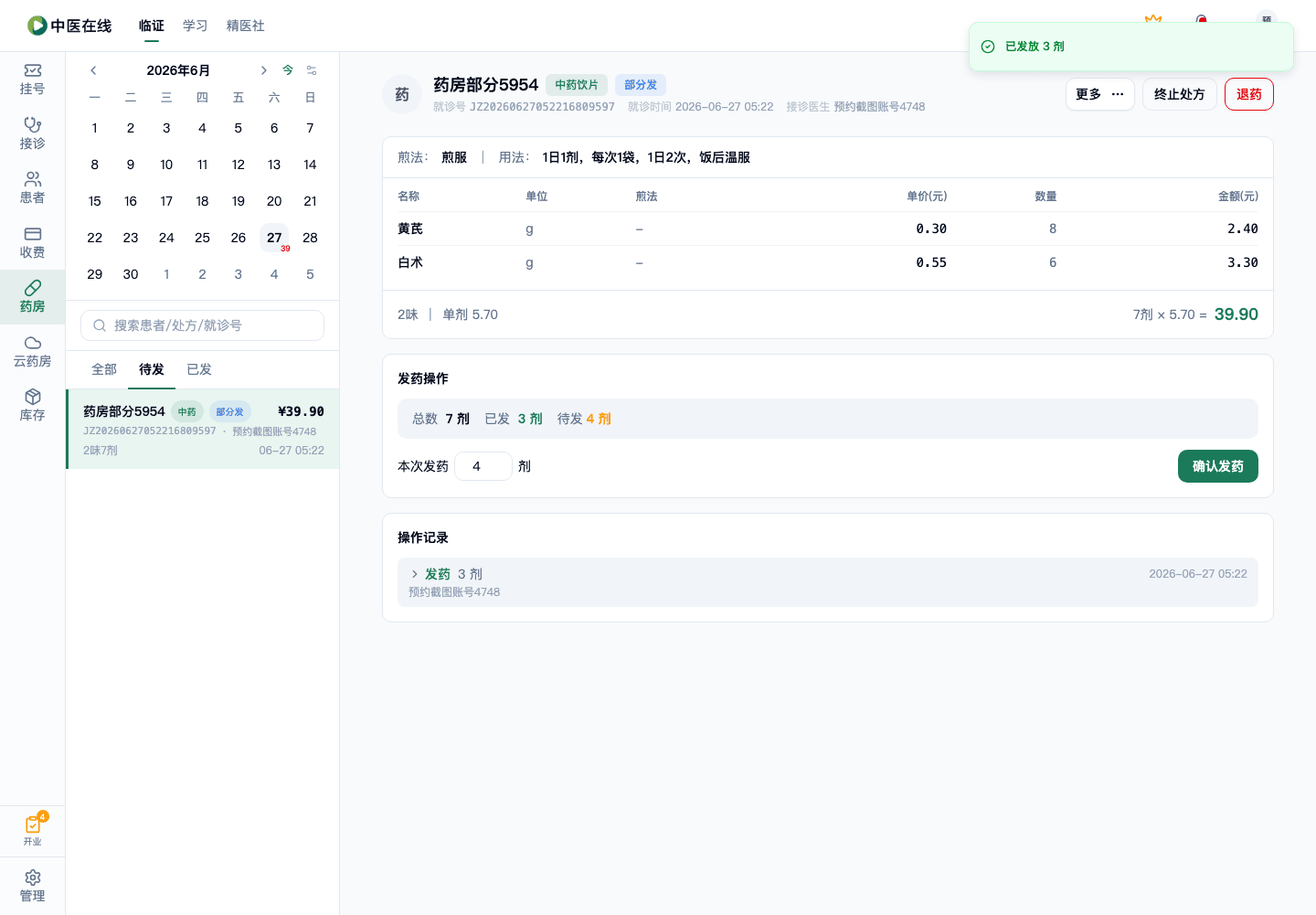This screenshot has height=915, width=1316.
Task: Show the 待发 prescriptions list tab
Action: [152, 369]
